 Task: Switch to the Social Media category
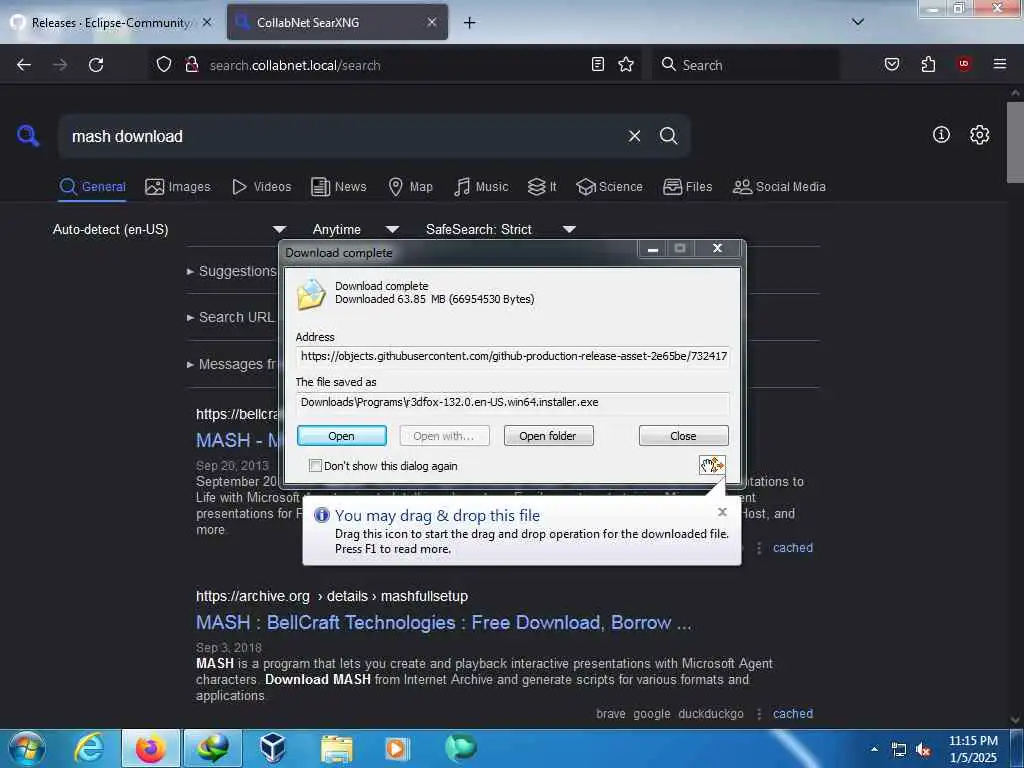779,187
